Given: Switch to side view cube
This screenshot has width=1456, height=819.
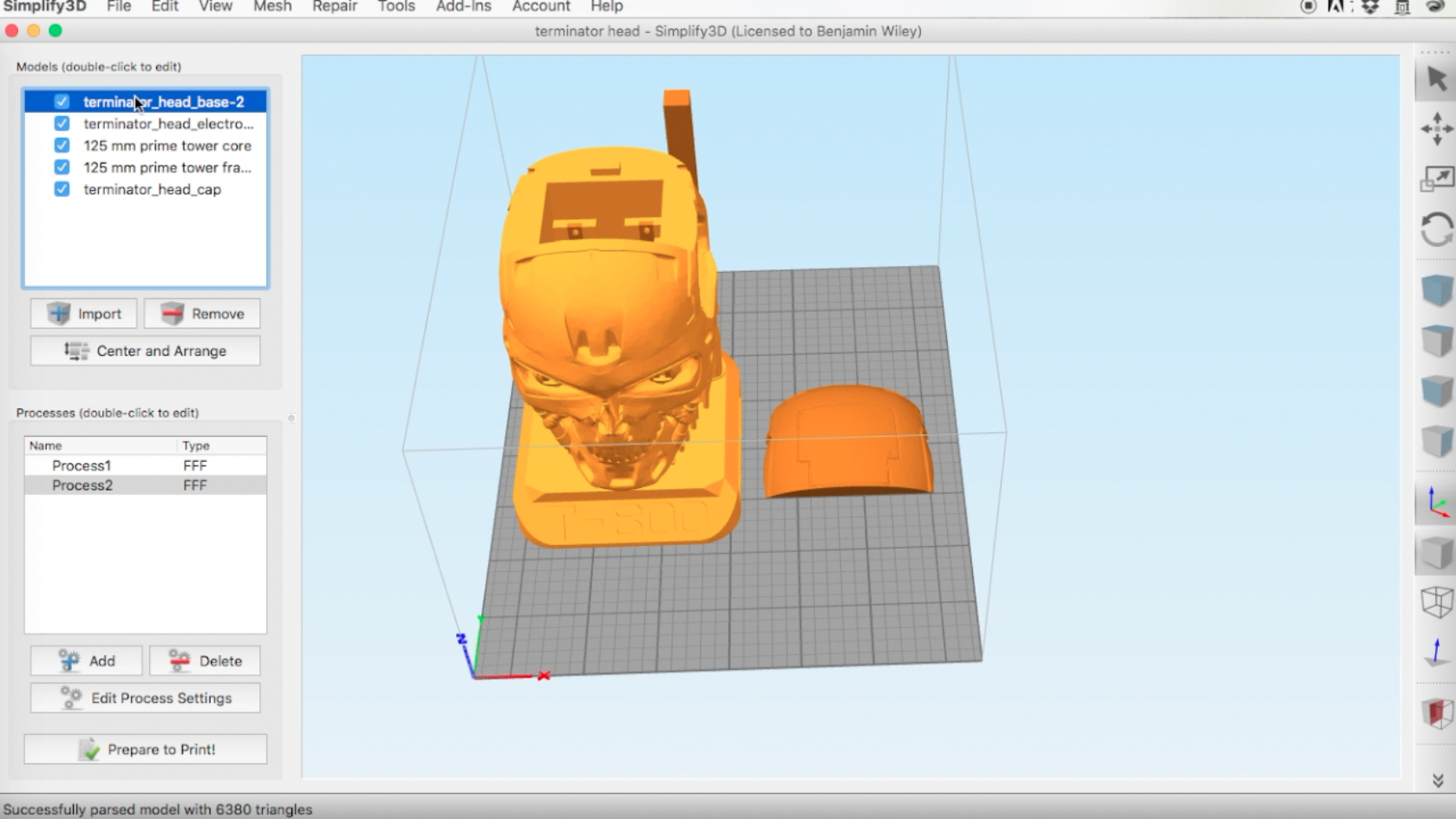Looking at the screenshot, I should tap(1436, 441).
